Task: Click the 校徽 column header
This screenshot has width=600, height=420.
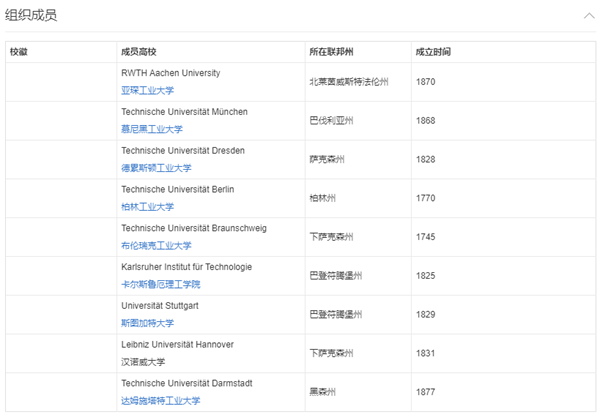Action: coord(19,52)
